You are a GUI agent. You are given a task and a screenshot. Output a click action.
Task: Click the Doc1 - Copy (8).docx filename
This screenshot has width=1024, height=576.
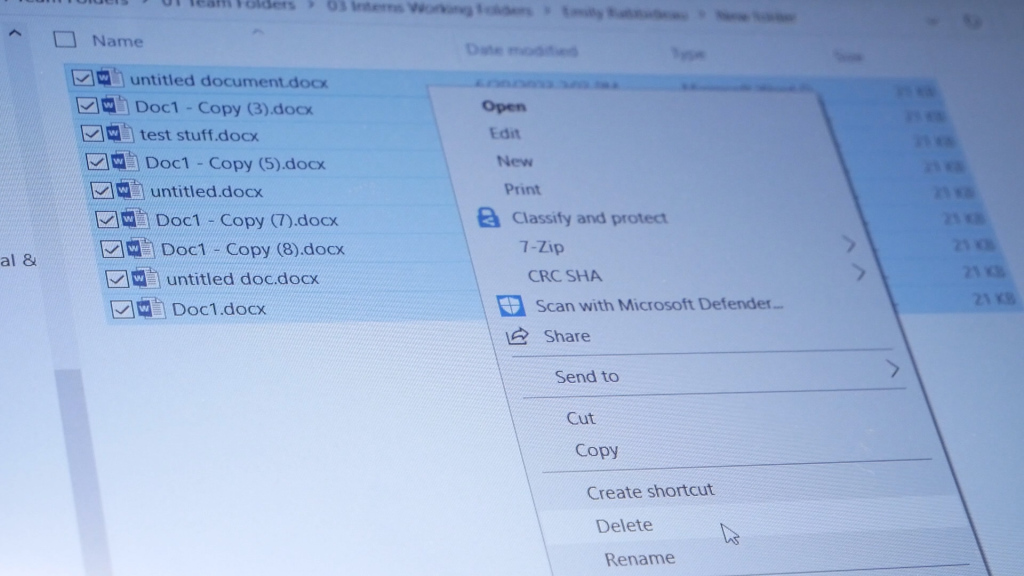[x=252, y=249]
